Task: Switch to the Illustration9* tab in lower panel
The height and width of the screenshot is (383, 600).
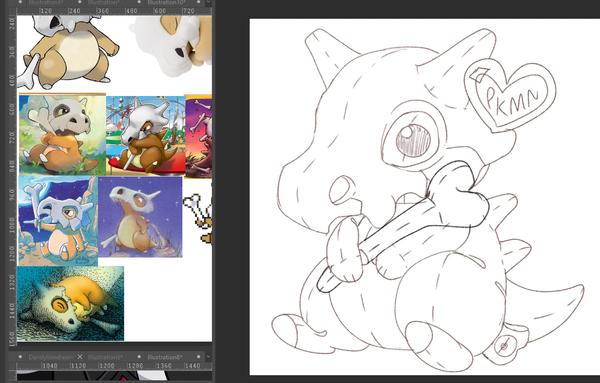Action: (x=105, y=357)
